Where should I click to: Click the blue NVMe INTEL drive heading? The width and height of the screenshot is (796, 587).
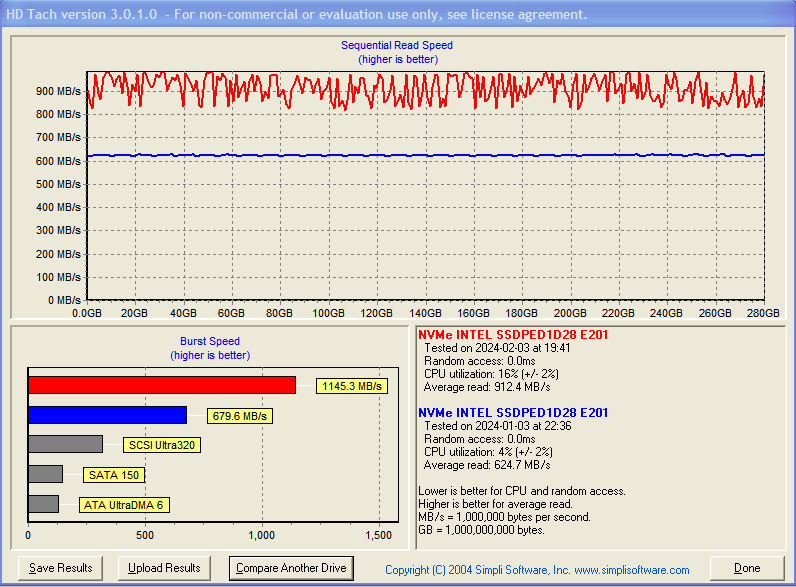coord(513,413)
